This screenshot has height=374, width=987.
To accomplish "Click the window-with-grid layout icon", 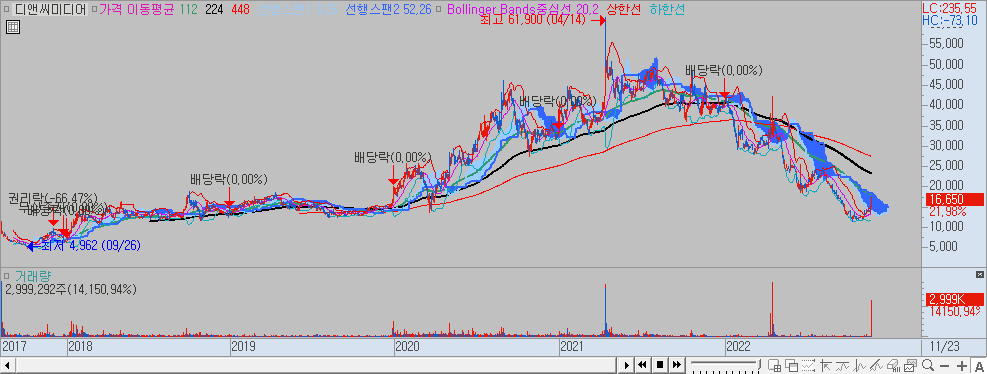I will [774, 365].
